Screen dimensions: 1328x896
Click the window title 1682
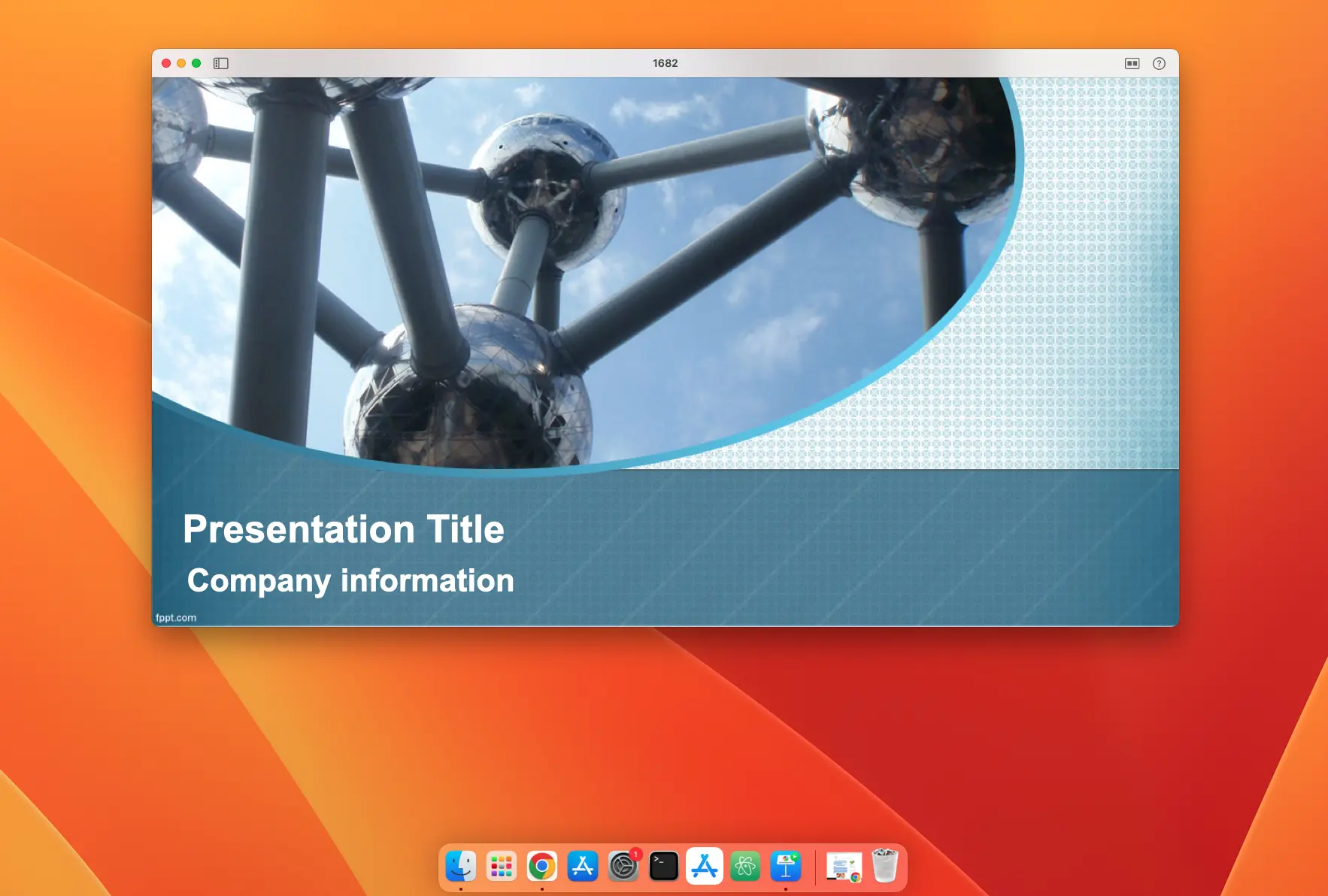666,63
